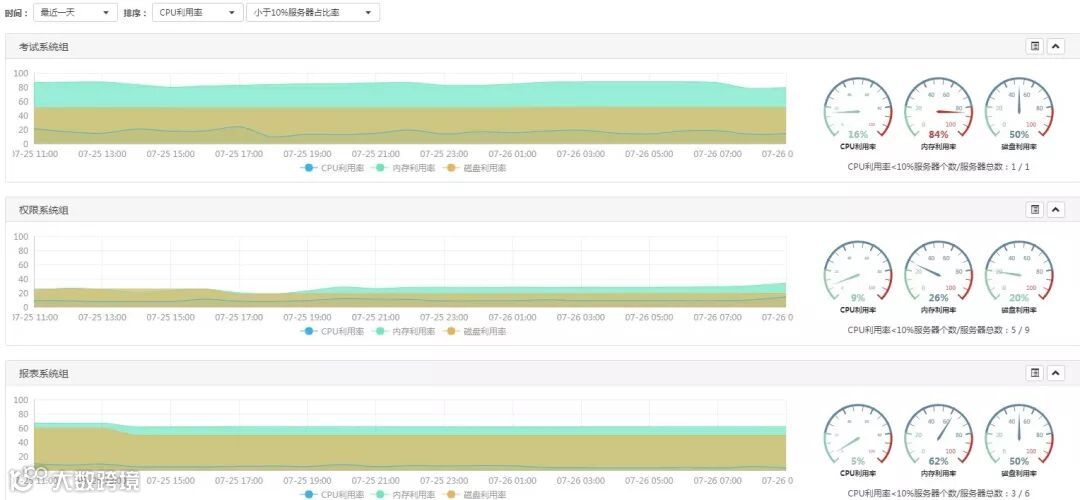This screenshot has height=500, width=1080.
Task: Click the 84% 内存利用率 gauge in 考试系统组
Action: click(938, 112)
